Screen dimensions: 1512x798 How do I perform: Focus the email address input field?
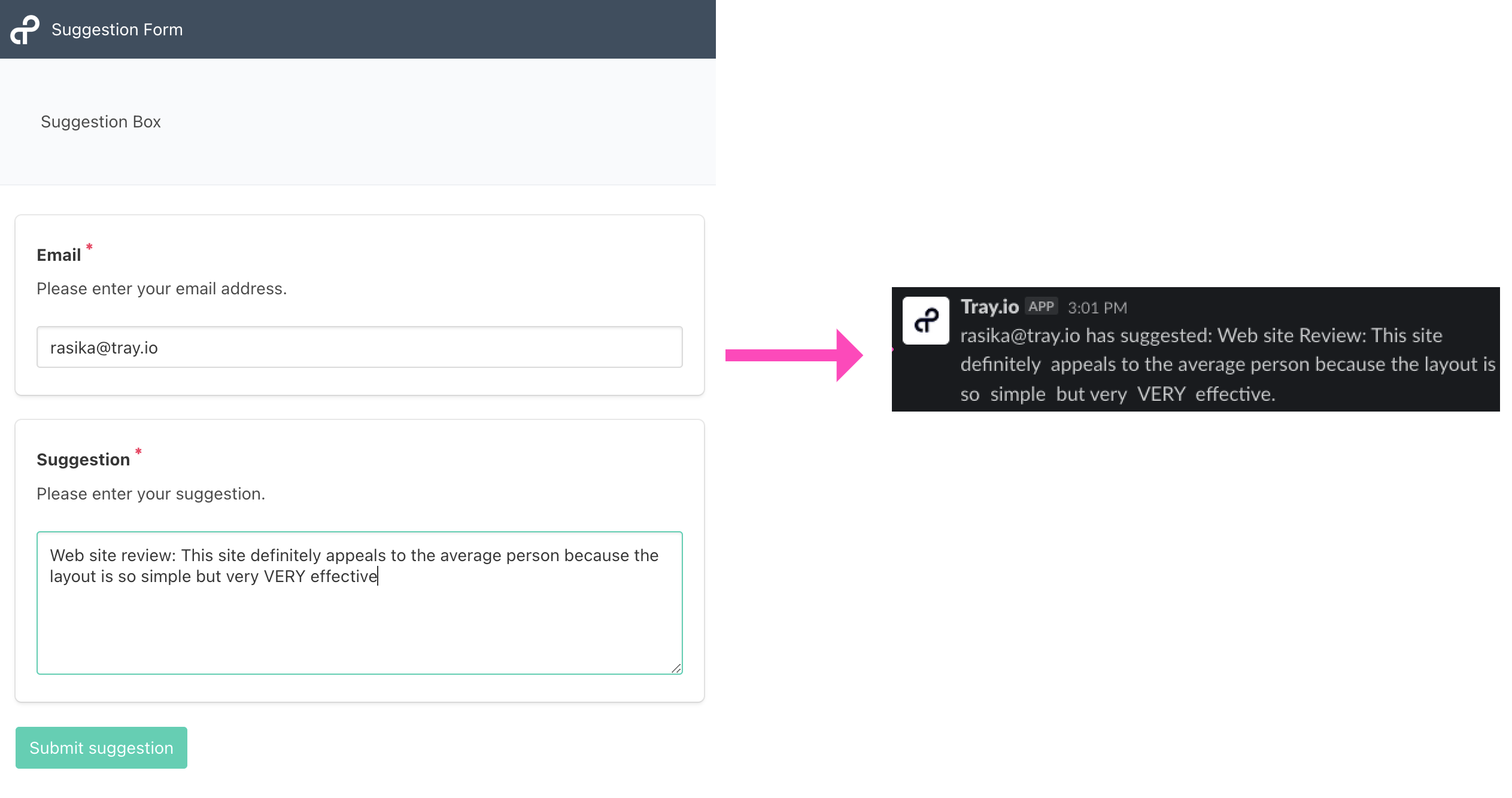[359, 347]
